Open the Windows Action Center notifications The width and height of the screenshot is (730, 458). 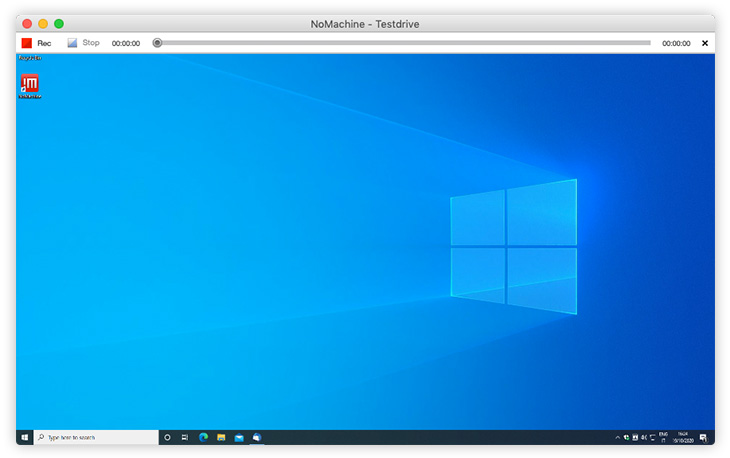pyautogui.click(x=704, y=437)
